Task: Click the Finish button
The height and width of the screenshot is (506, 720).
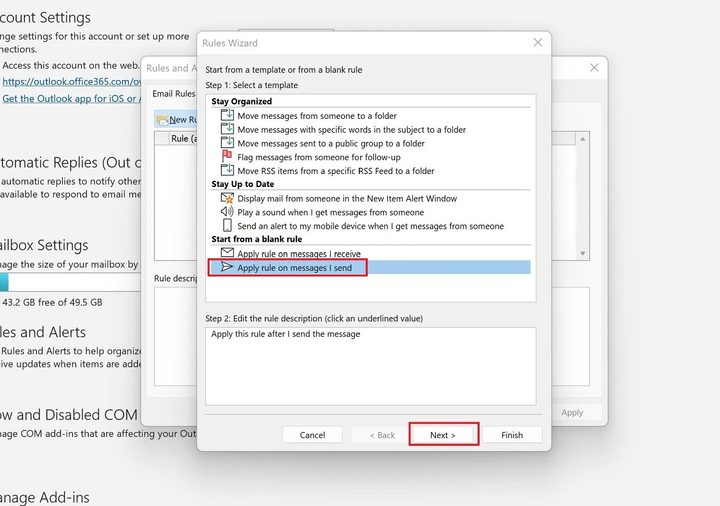Action: pos(512,435)
